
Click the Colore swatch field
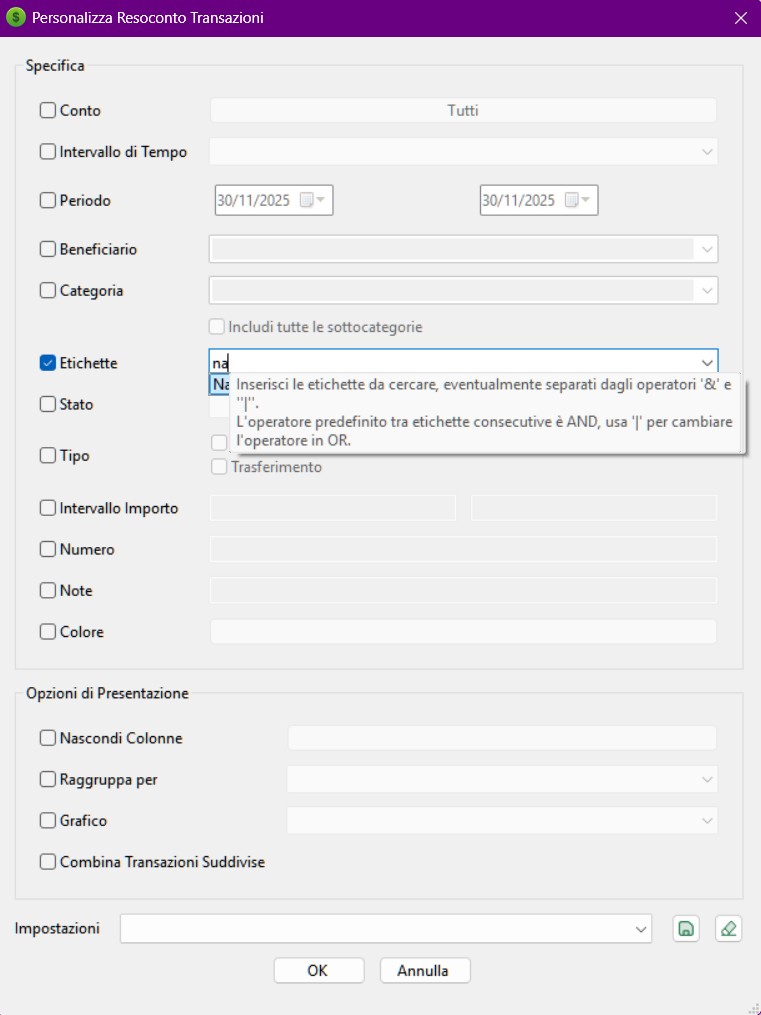(462, 631)
